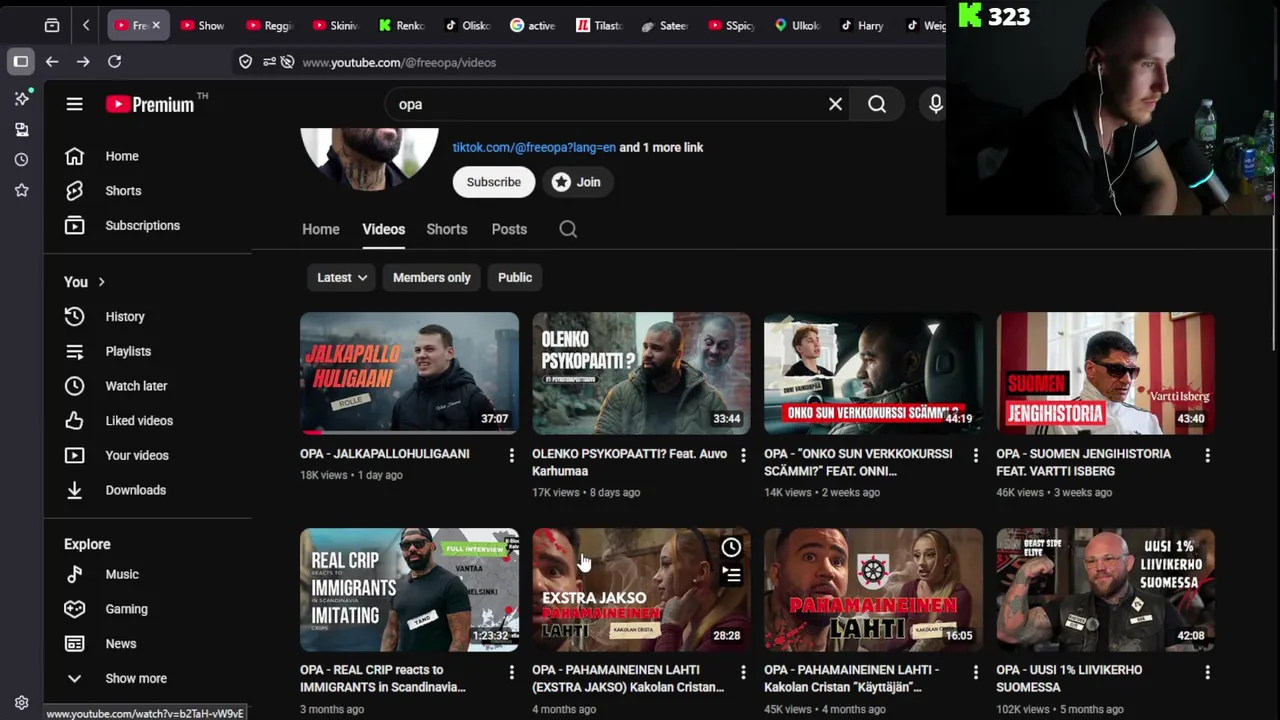Select the channel Videos tab
Screen dimensions: 1280x720
[x=383, y=229]
